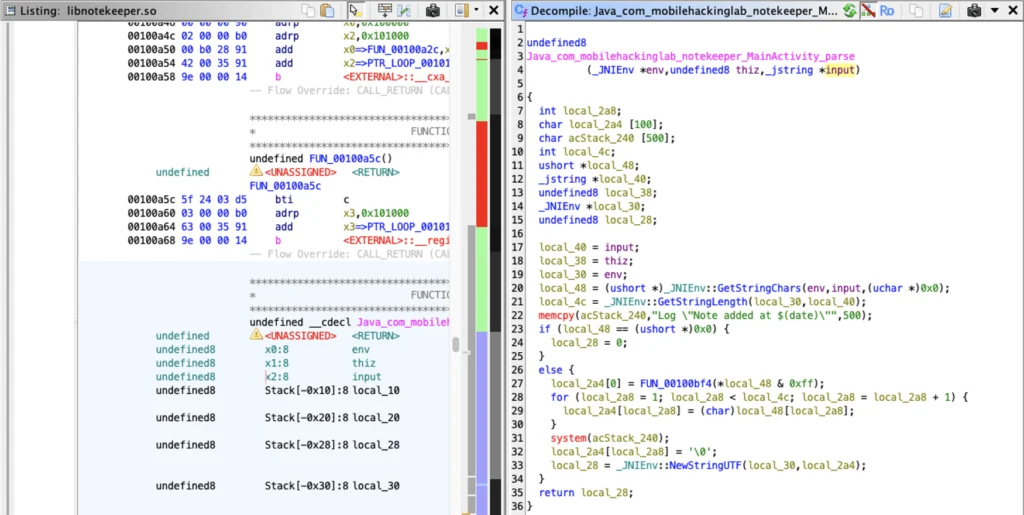Click the Stack[-0x20]:8 local_20 variable row
The width and height of the screenshot is (1024, 515).
[x=278, y=418]
